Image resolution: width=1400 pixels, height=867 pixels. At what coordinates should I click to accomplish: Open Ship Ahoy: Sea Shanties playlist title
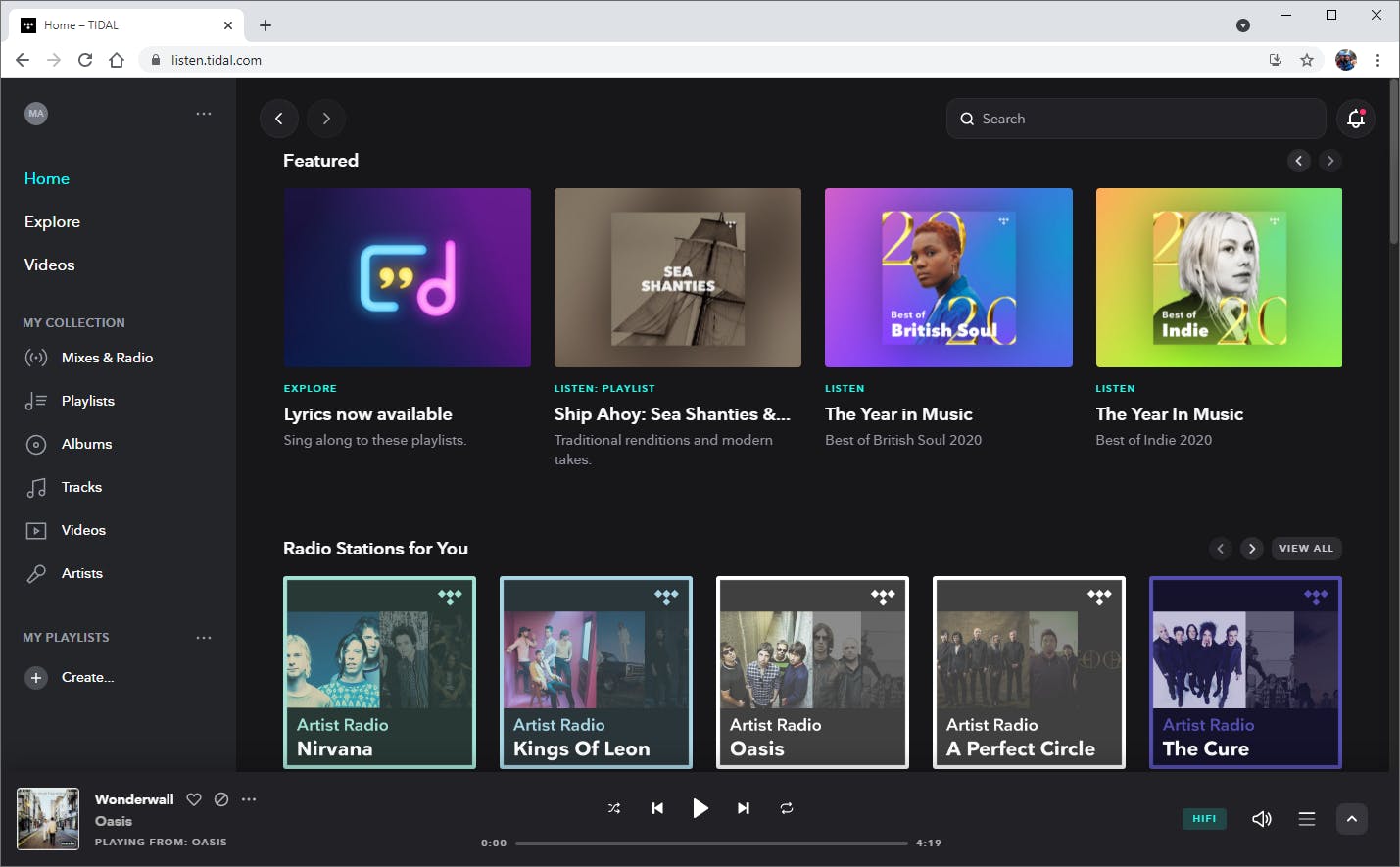pos(672,414)
